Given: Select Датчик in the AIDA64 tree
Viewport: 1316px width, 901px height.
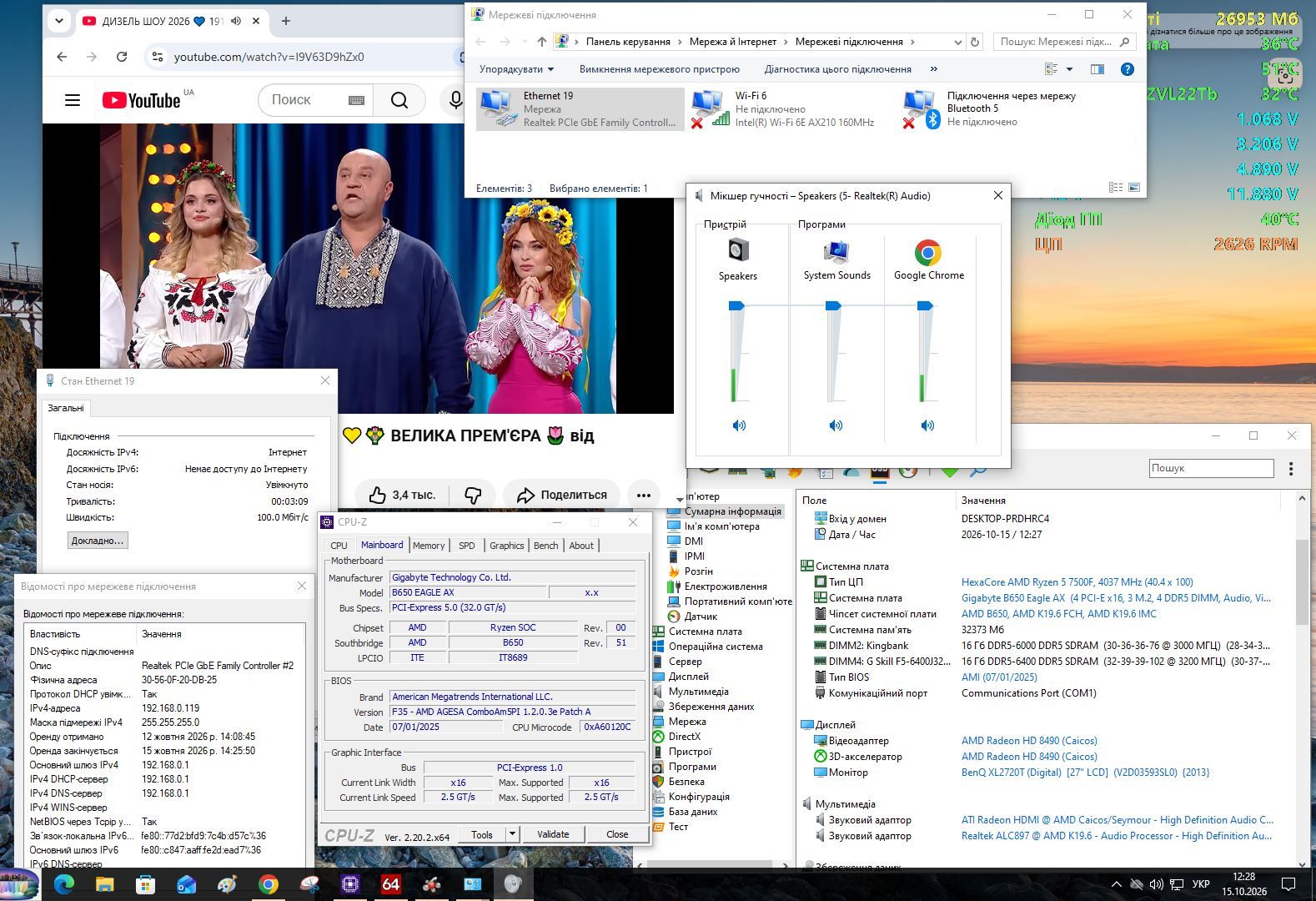Looking at the screenshot, I should pos(701,617).
